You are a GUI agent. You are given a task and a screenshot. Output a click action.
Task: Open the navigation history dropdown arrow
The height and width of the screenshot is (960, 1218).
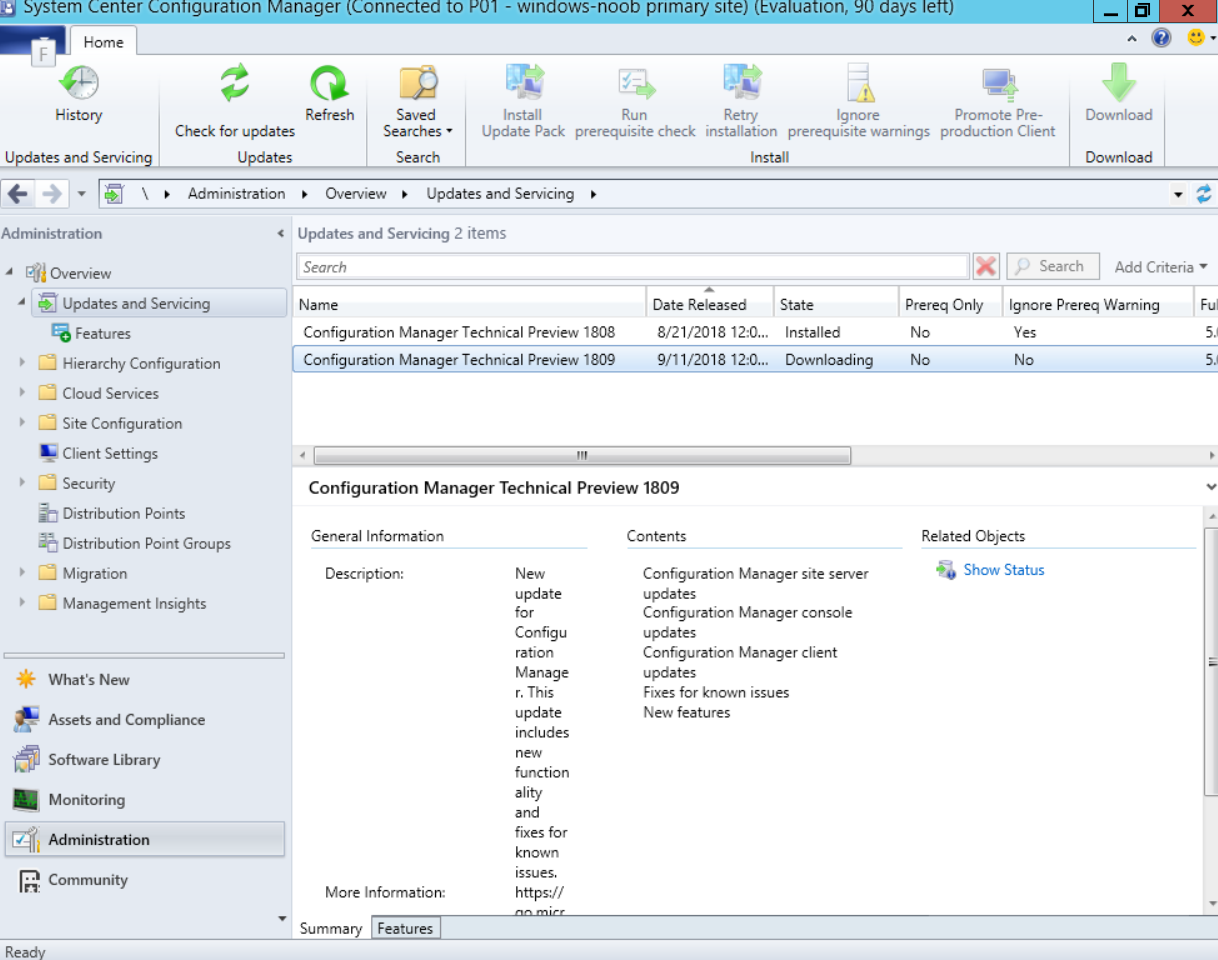82,194
